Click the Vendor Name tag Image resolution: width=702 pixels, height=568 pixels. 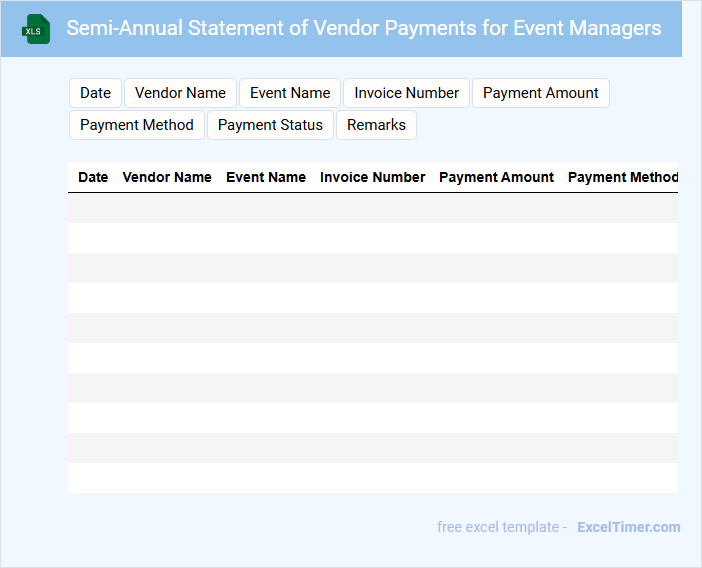click(x=180, y=93)
